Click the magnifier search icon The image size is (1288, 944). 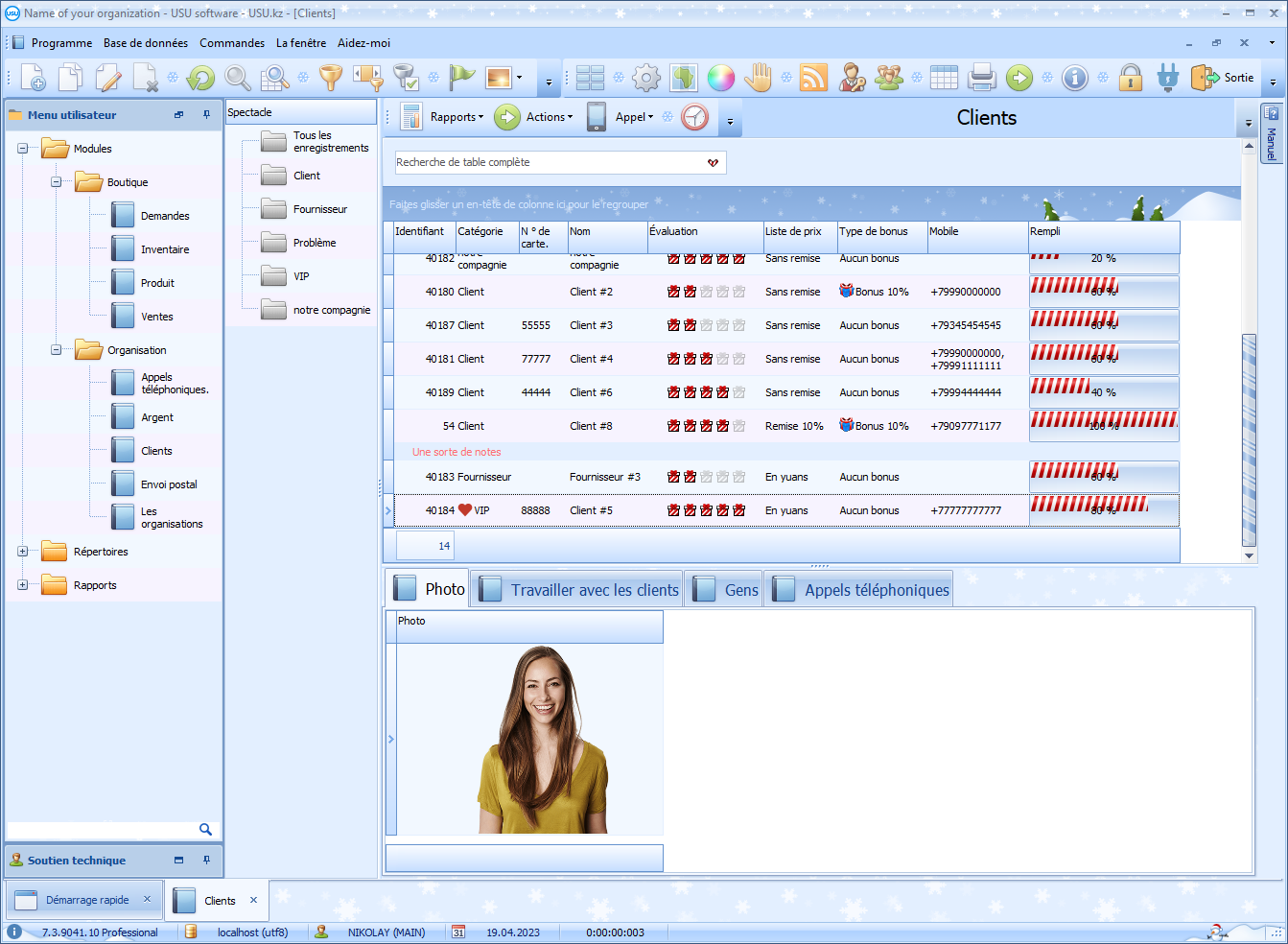pos(238,78)
